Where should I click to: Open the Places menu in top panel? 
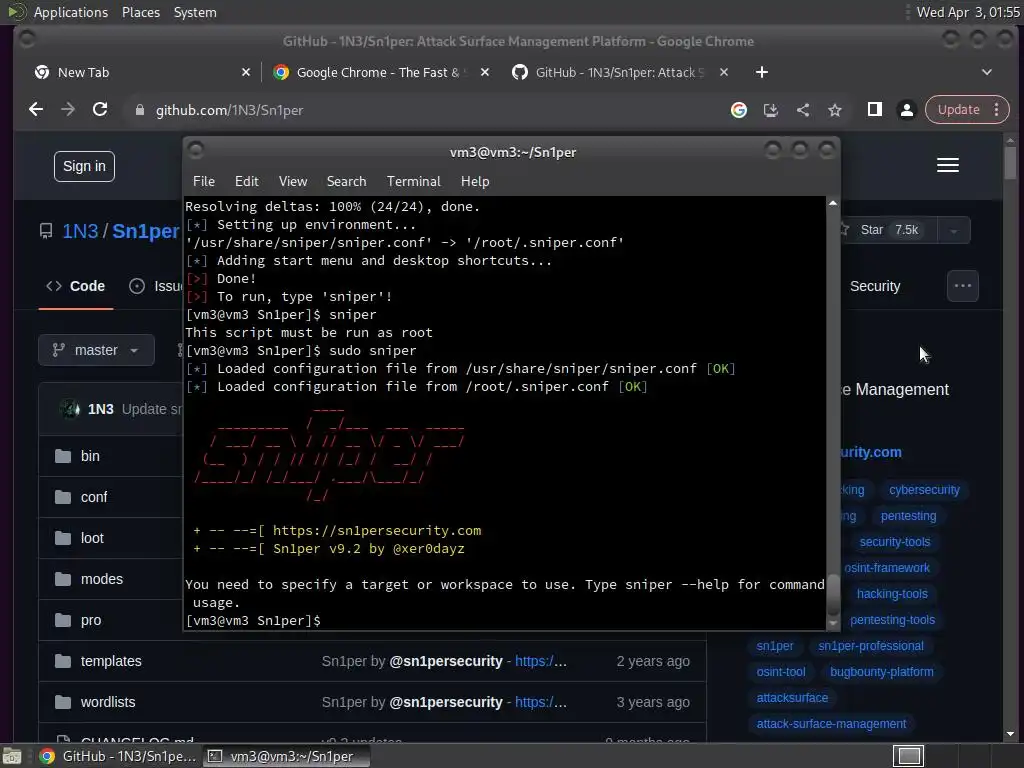tap(140, 12)
